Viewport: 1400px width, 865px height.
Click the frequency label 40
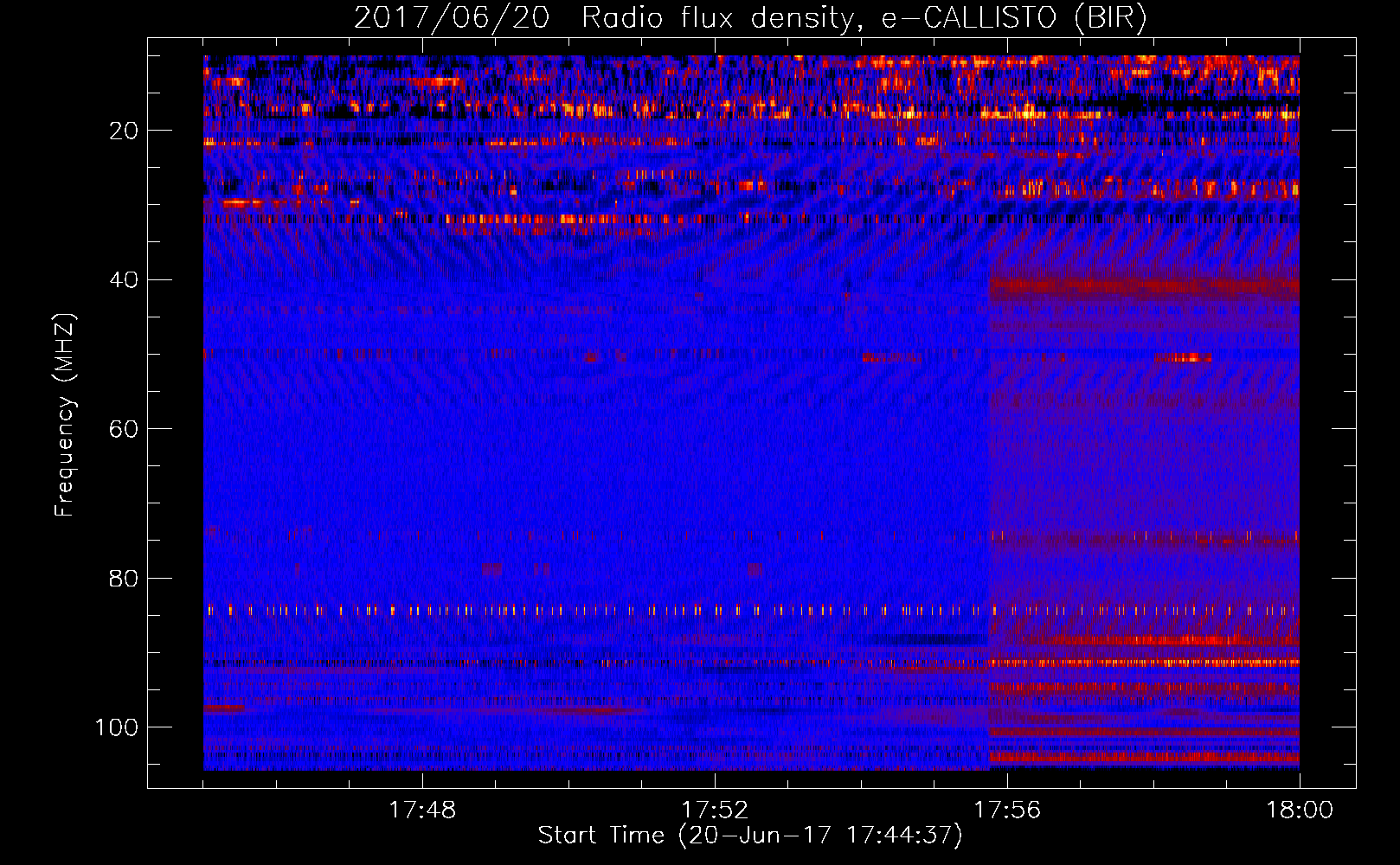[124, 280]
